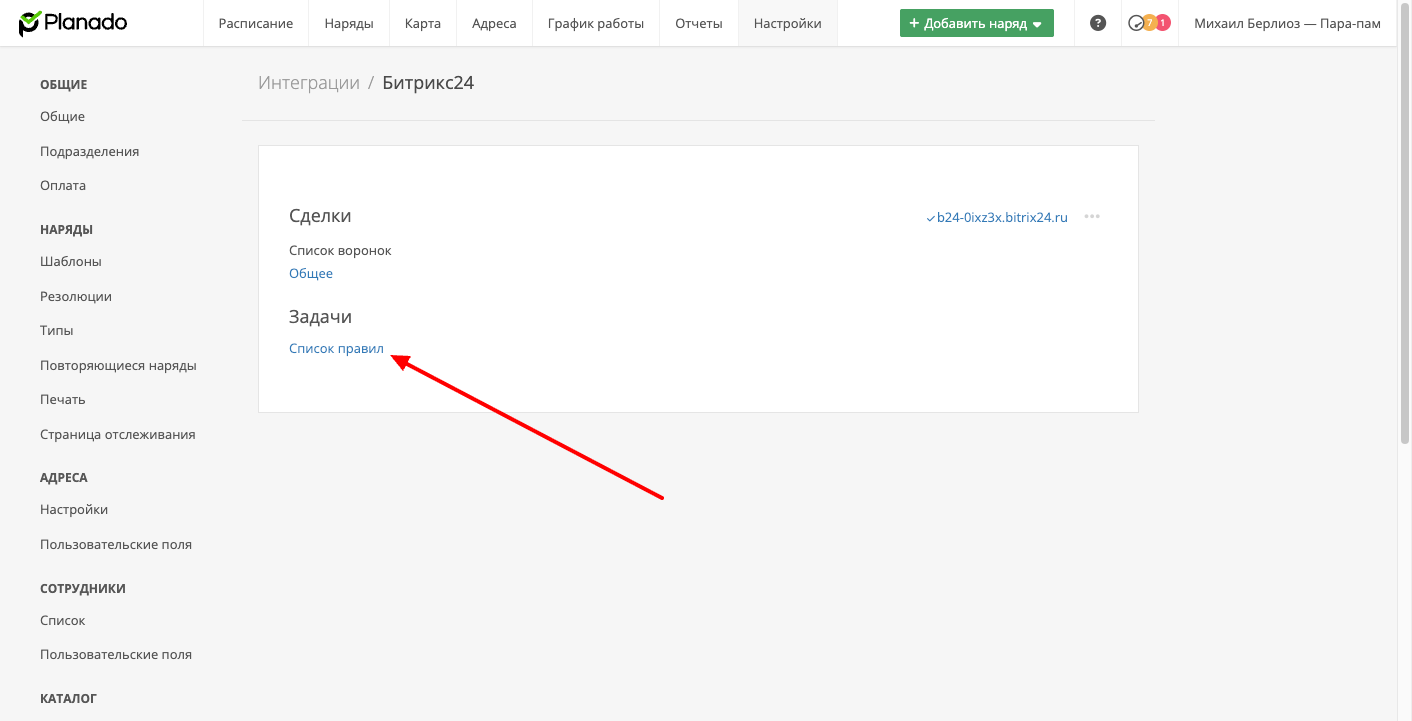The image size is (1412, 721).
Task: Select Подразделения in the sidebar
Action: coord(90,151)
